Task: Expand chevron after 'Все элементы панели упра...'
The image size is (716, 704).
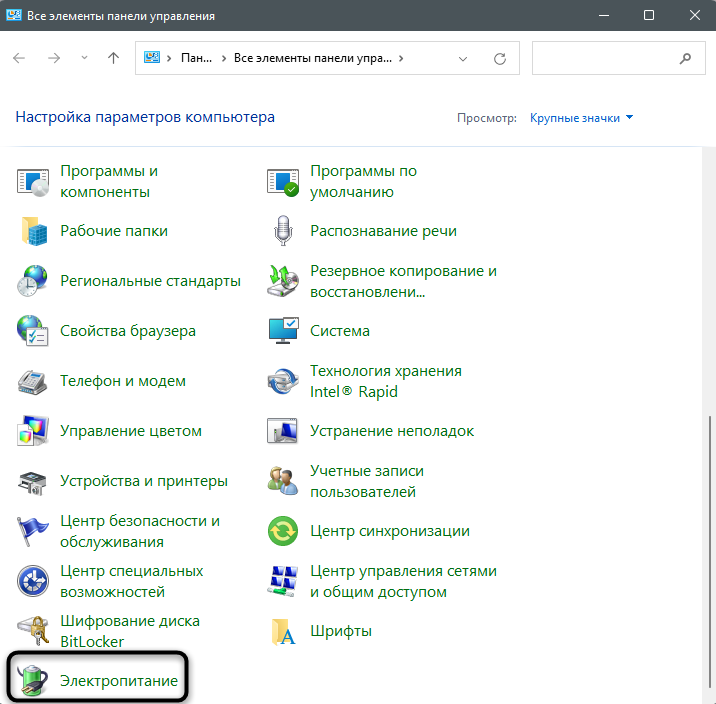Action: tap(401, 58)
